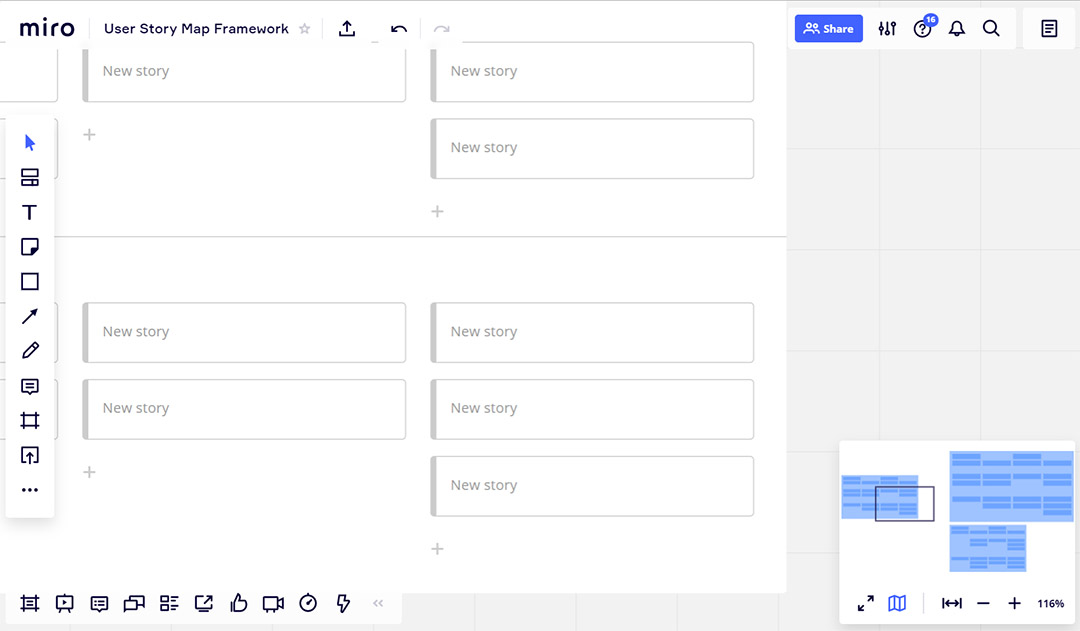Select the sticky note tool

pos(30,246)
